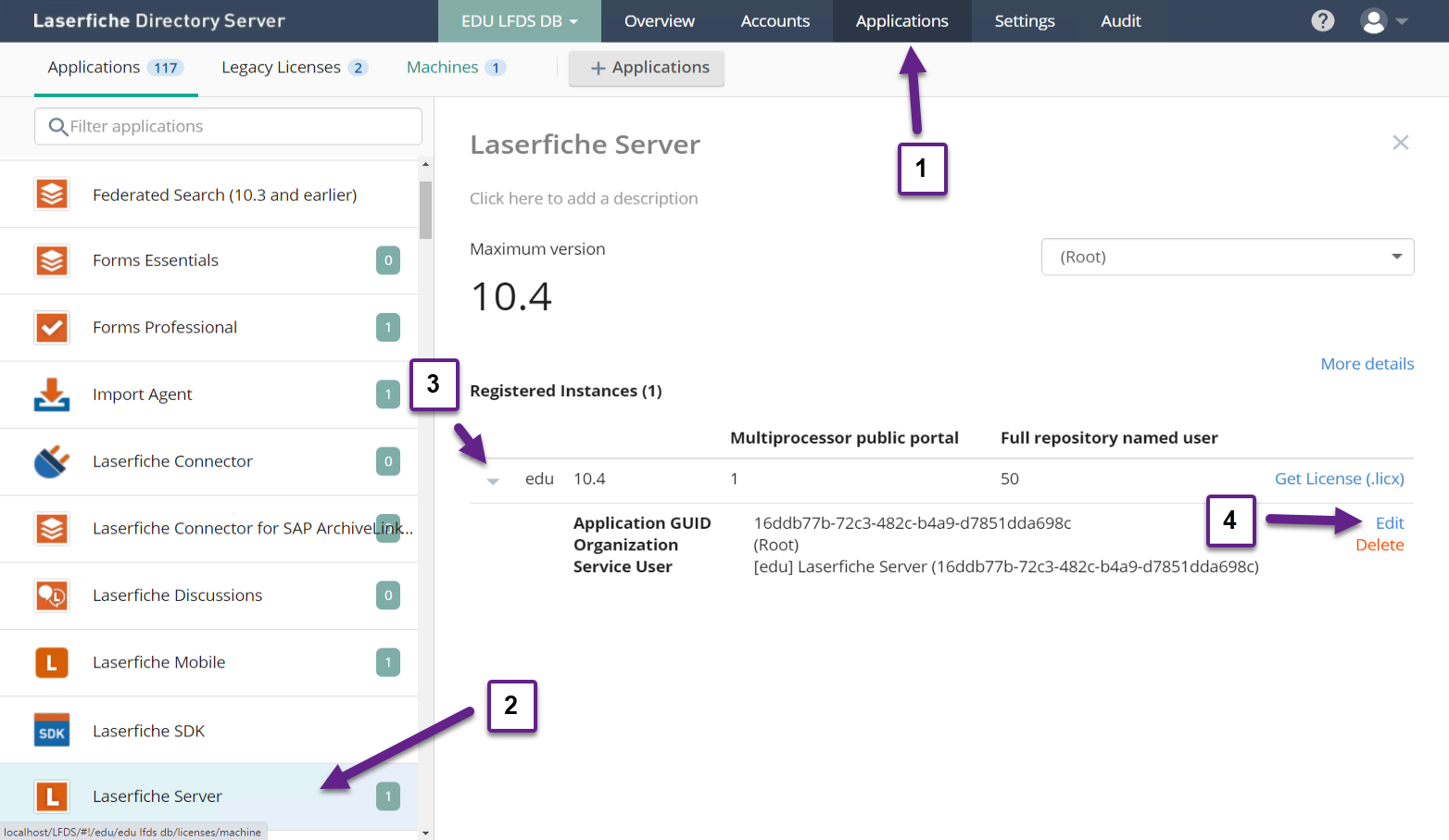This screenshot has width=1449, height=840.
Task: Click the Laserfiche Mobile count badge
Action: 388,662
